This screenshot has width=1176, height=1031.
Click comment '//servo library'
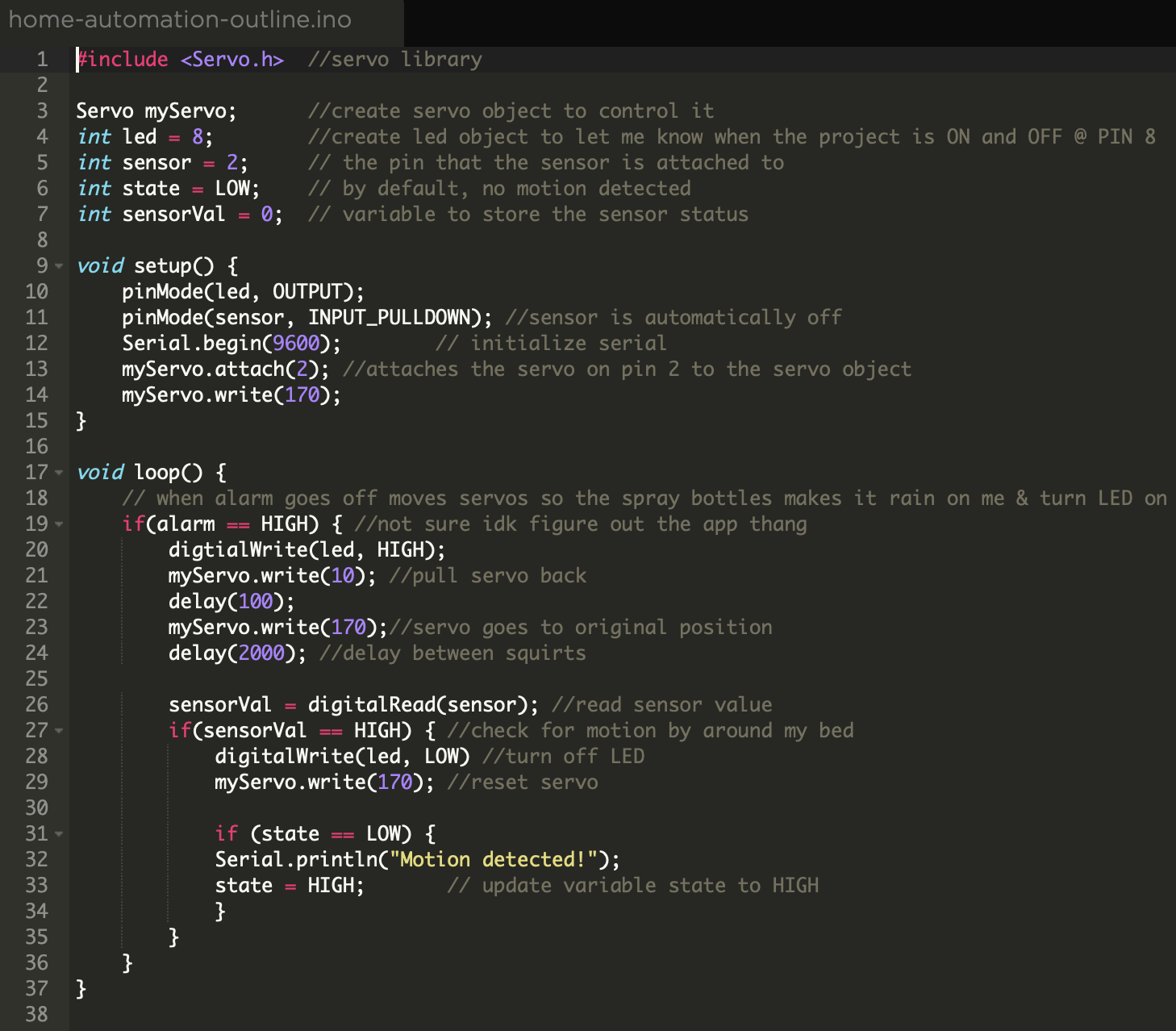[395, 60]
